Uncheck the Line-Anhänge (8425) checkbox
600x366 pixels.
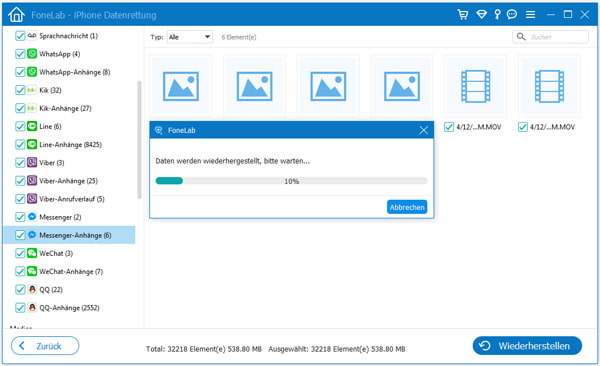pyautogui.click(x=20, y=144)
